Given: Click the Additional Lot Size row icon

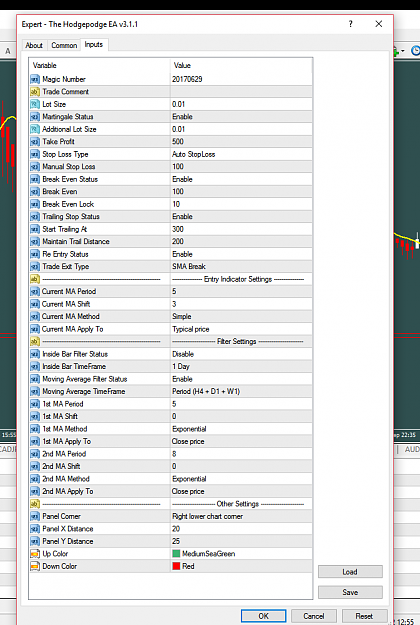Looking at the screenshot, I should (x=35, y=129).
